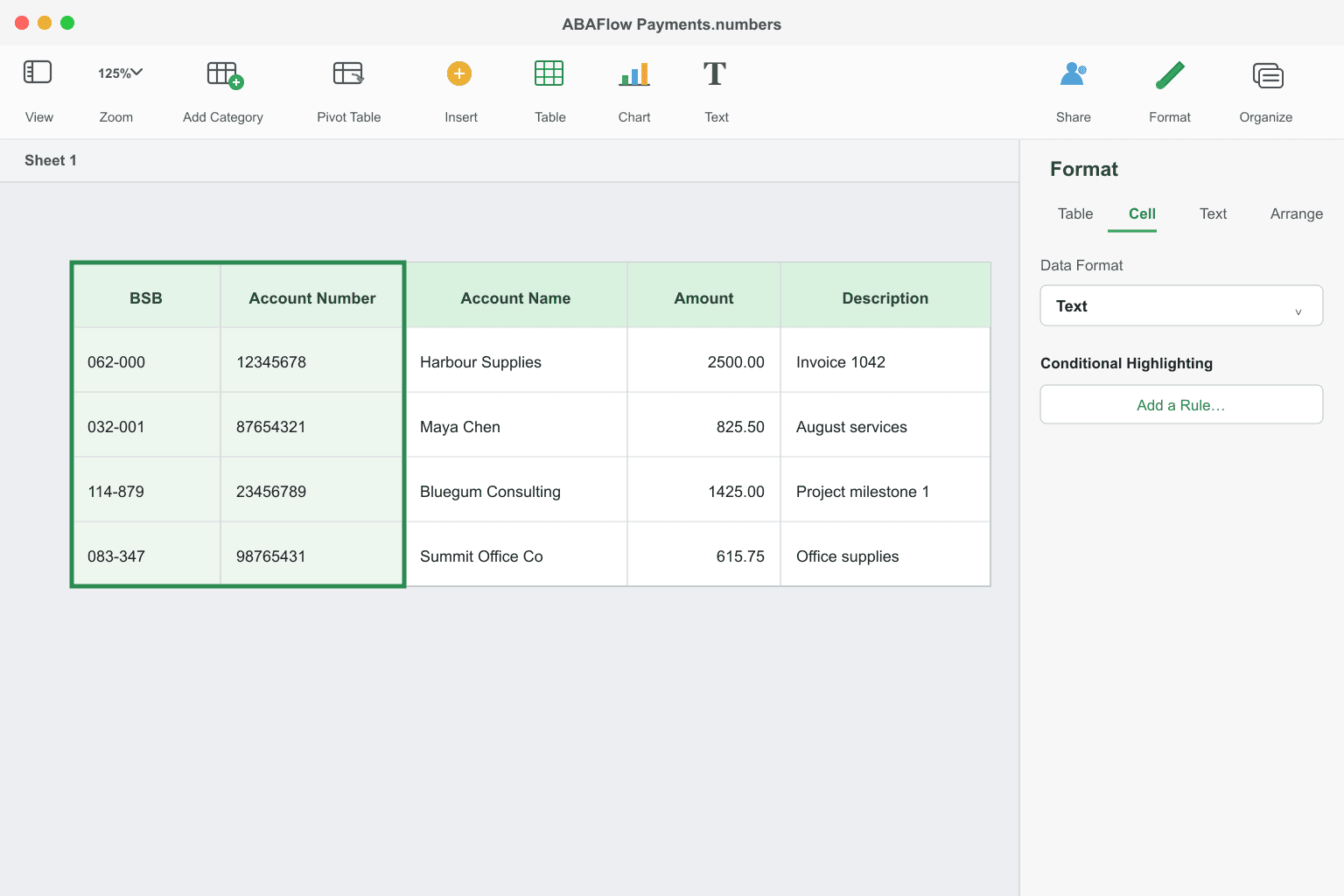Open the 125% Zoom dropdown

[x=120, y=73]
